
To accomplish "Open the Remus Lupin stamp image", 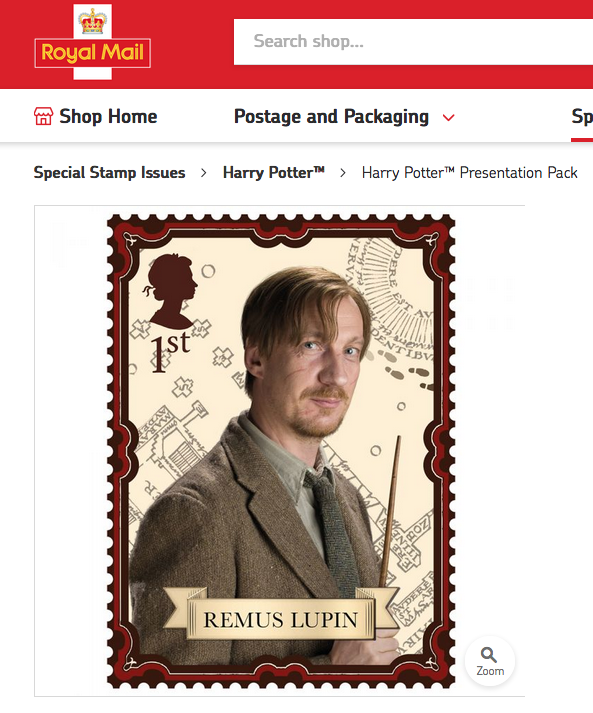I will [281, 451].
